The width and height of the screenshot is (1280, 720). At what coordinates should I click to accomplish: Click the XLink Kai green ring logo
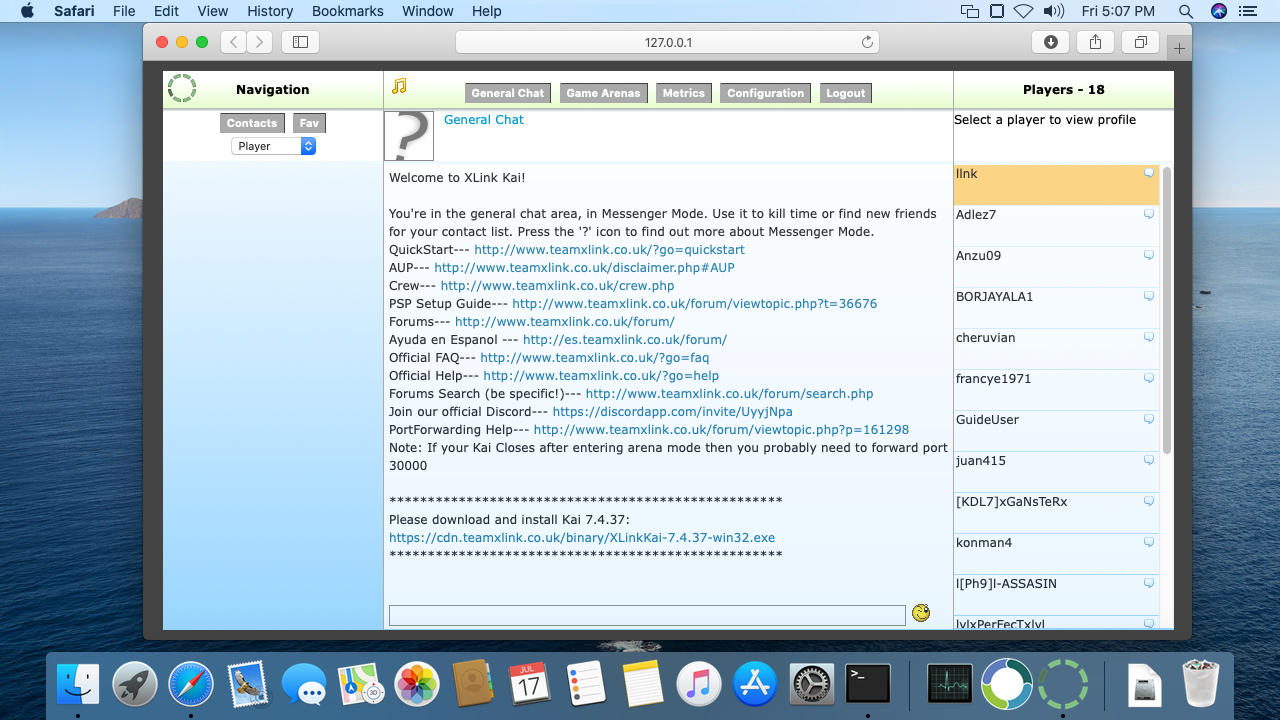pyautogui.click(x=182, y=88)
